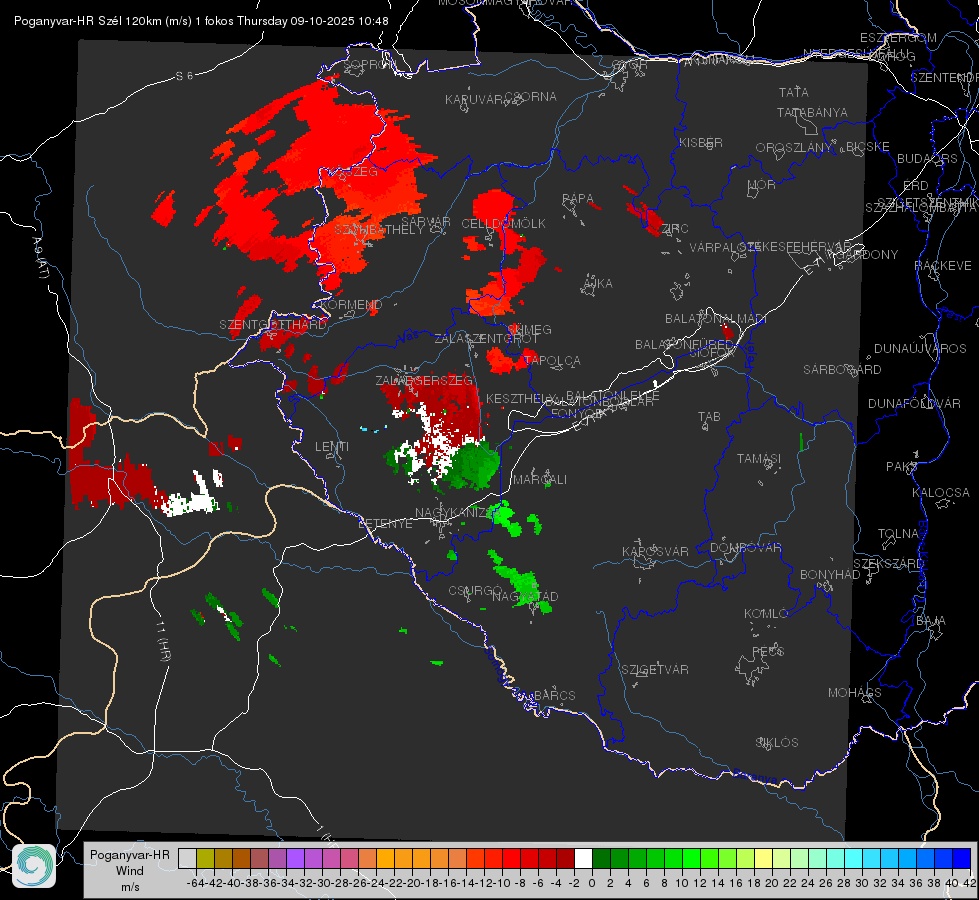Select the PÉCS city label

tap(767, 651)
